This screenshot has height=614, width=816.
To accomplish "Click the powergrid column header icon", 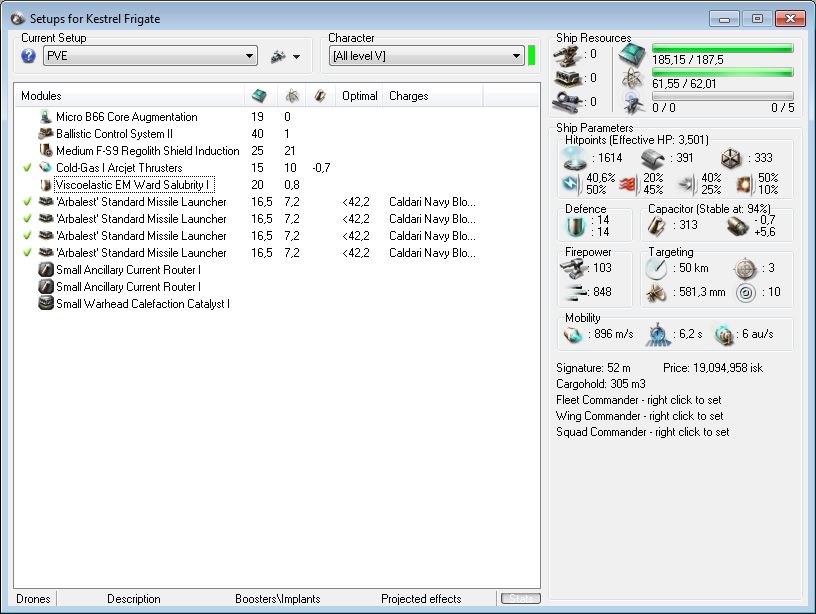I will [x=292, y=96].
